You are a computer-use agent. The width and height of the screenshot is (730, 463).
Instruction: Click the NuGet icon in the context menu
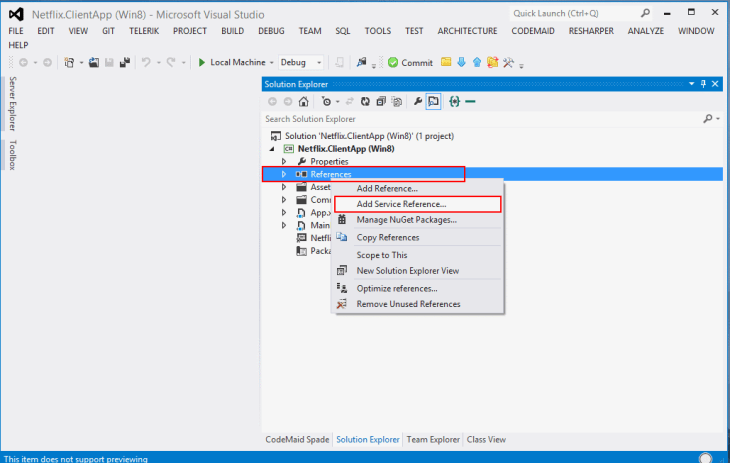342,219
